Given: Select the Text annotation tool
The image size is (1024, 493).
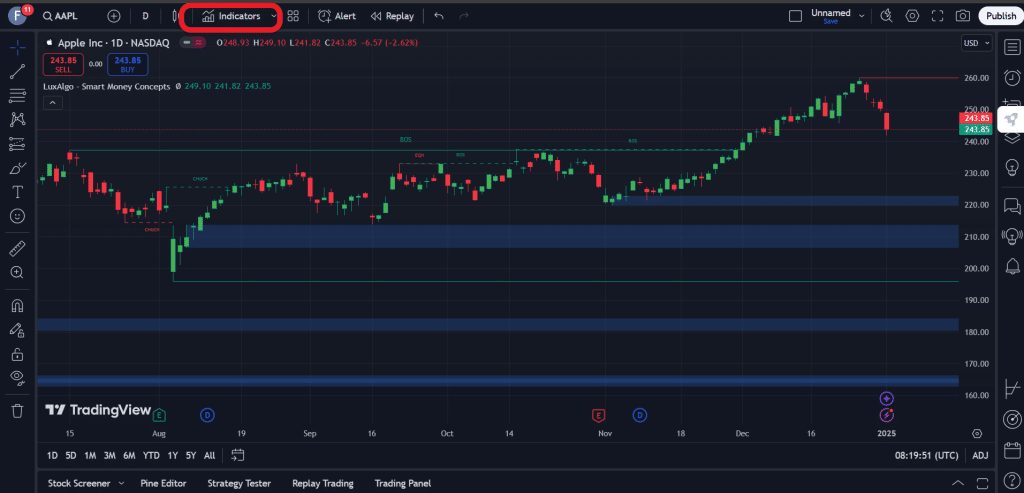Looking at the screenshot, I should tap(18, 192).
